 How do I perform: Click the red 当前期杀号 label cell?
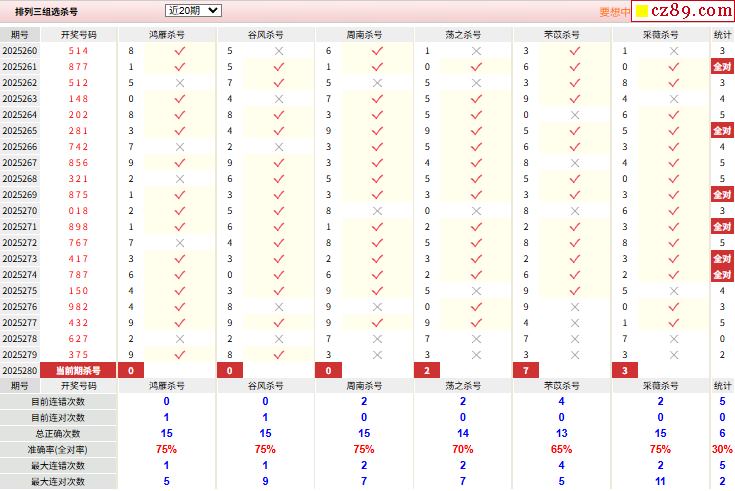coord(79,371)
